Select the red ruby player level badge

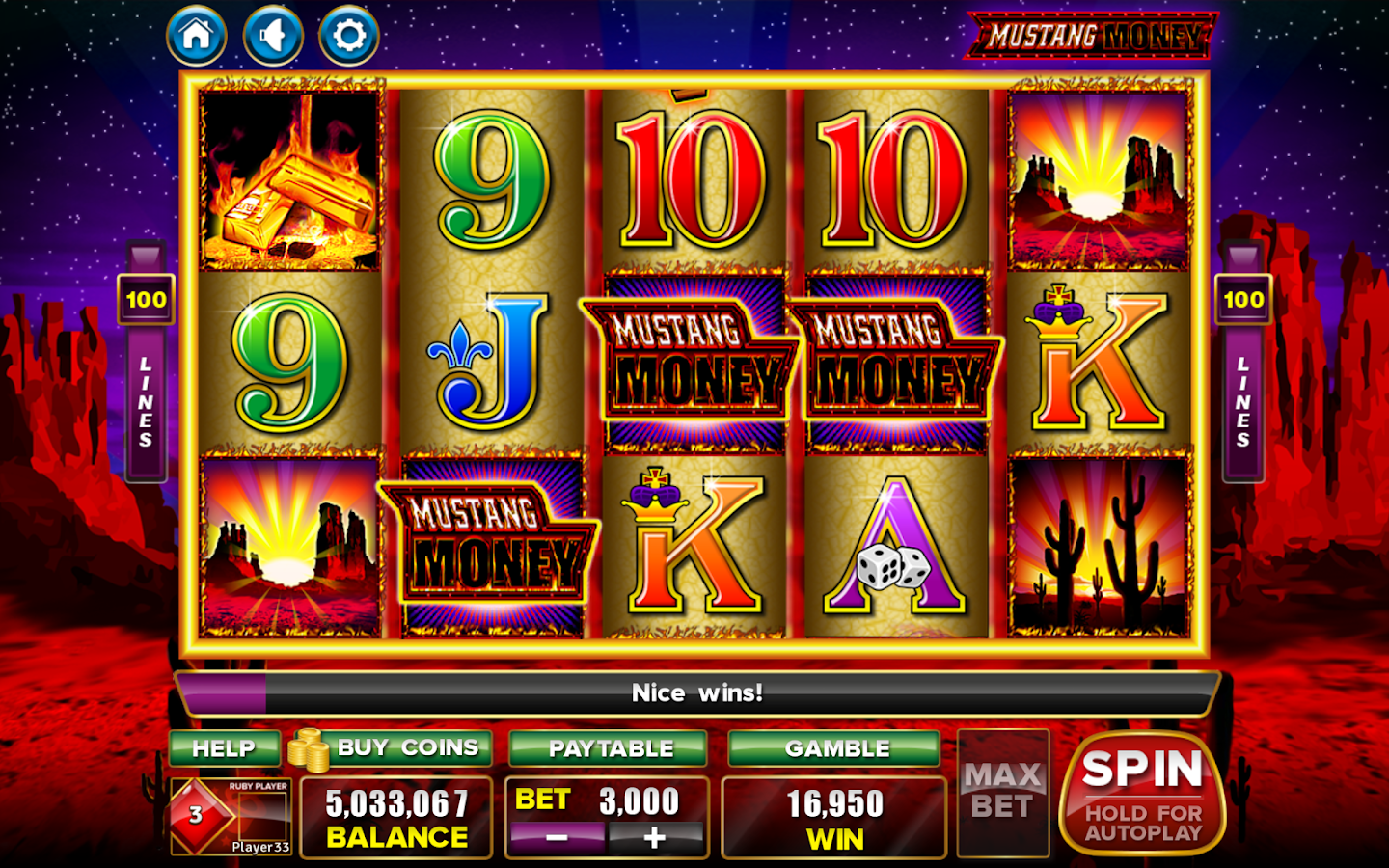click(x=198, y=816)
